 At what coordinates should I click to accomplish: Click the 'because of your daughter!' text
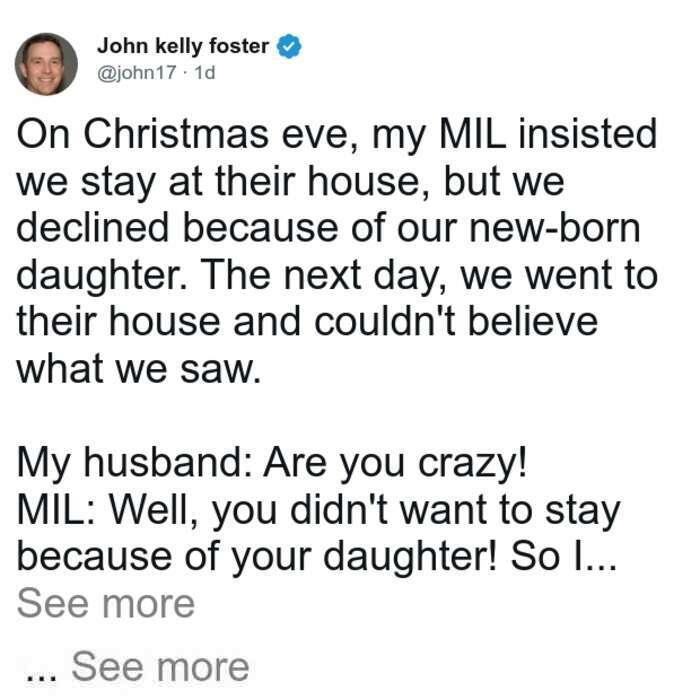point(257,558)
